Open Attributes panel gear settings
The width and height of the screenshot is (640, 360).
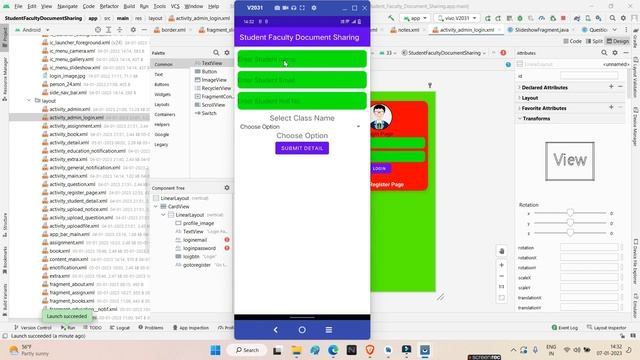click(615, 53)
